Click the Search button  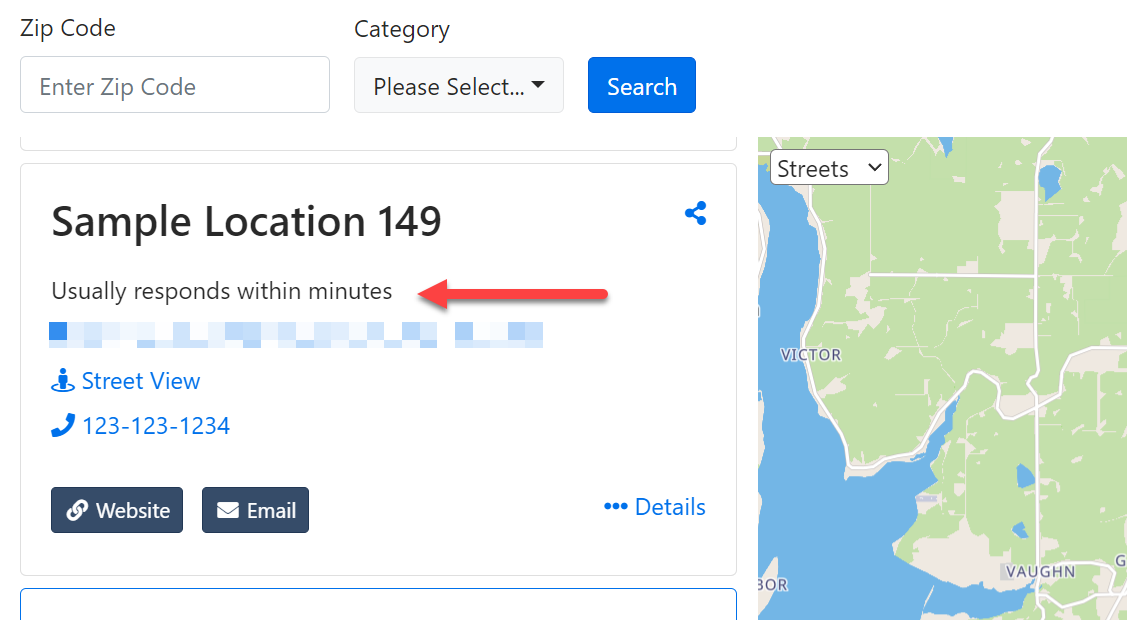click(642, 85)
